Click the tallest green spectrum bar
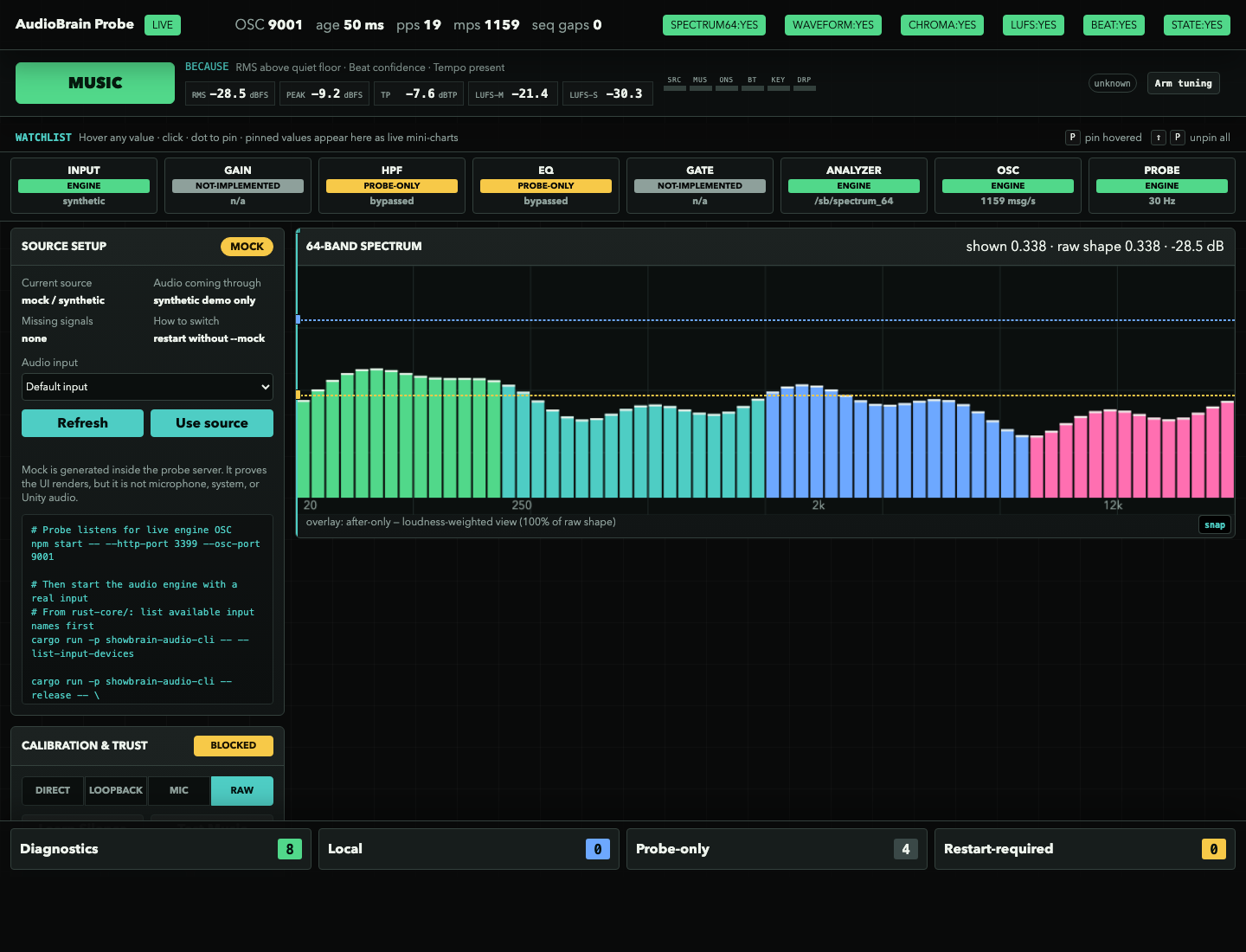The height and width of the screenshot is (952, 1246). tap(377, 433)
